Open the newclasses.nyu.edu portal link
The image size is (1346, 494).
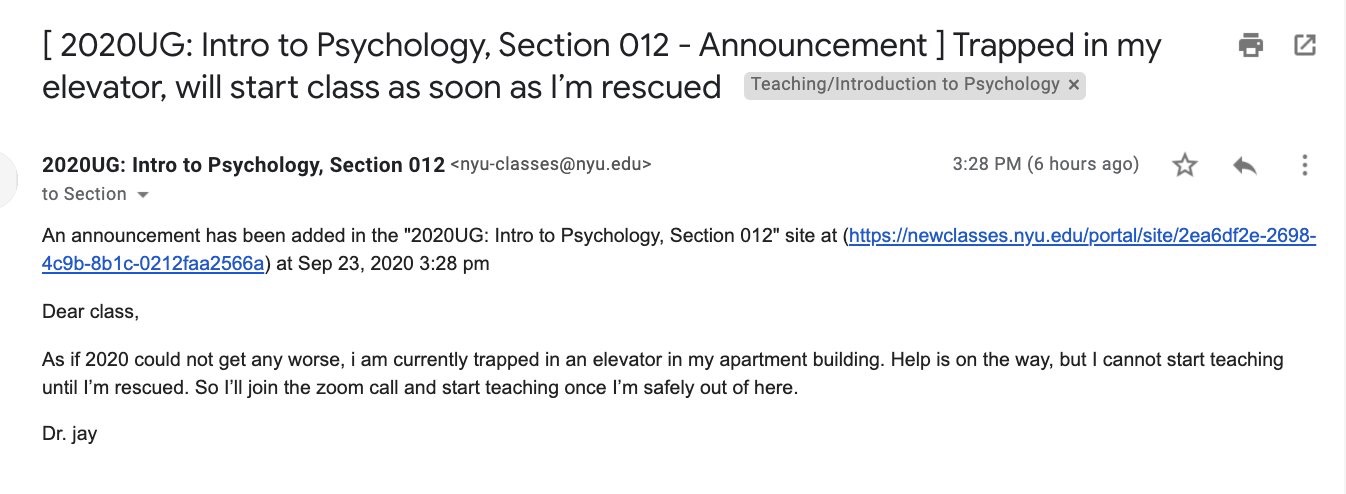click(x=1082, y=238)
